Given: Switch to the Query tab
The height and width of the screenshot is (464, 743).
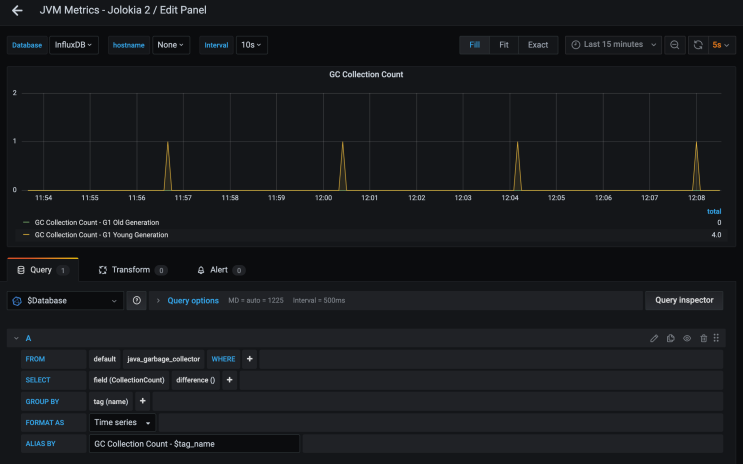Looking at the screenshot, I should (x=43, y=270).
